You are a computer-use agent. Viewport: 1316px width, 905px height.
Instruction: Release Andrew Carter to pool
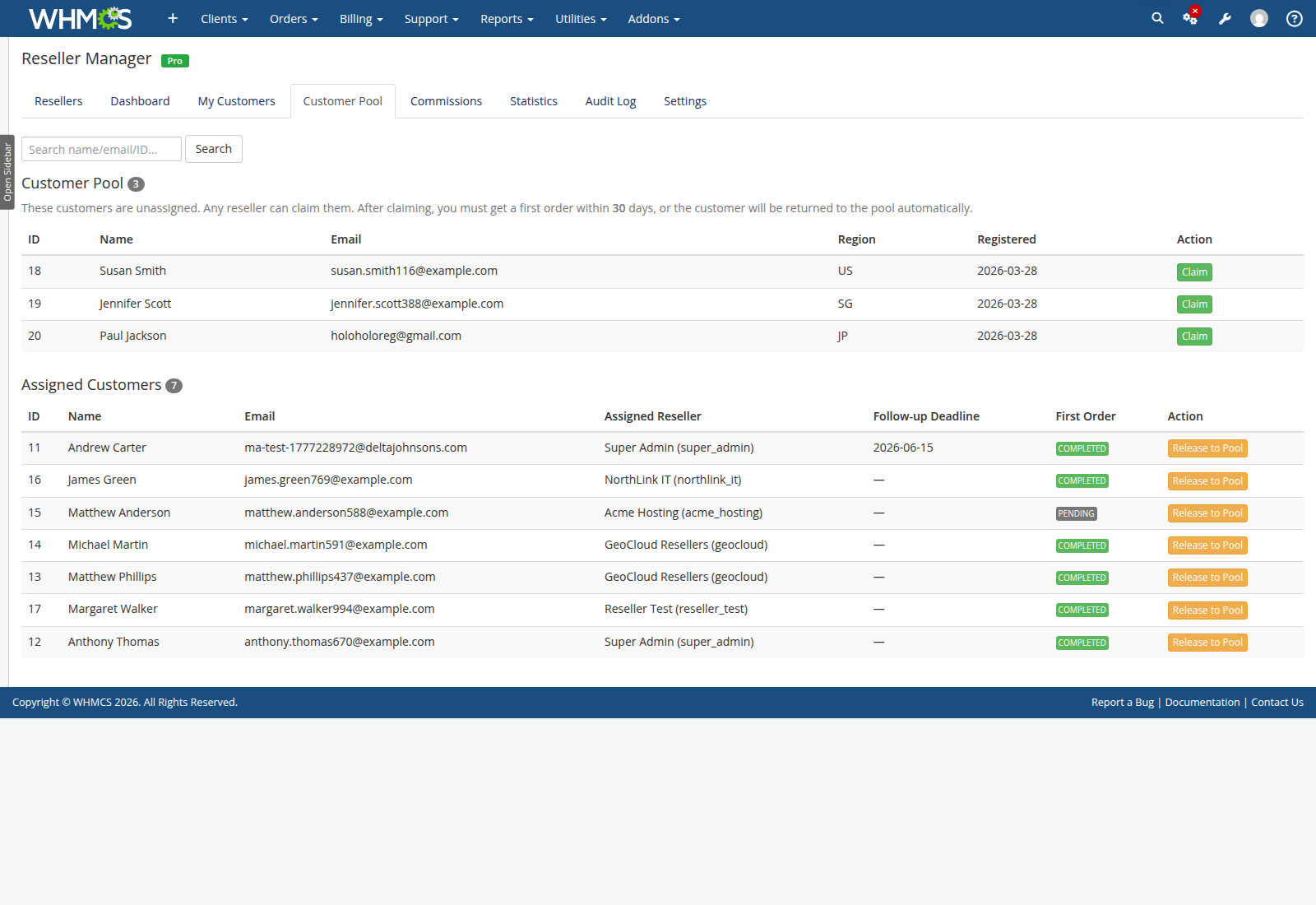coord(1207,448)
